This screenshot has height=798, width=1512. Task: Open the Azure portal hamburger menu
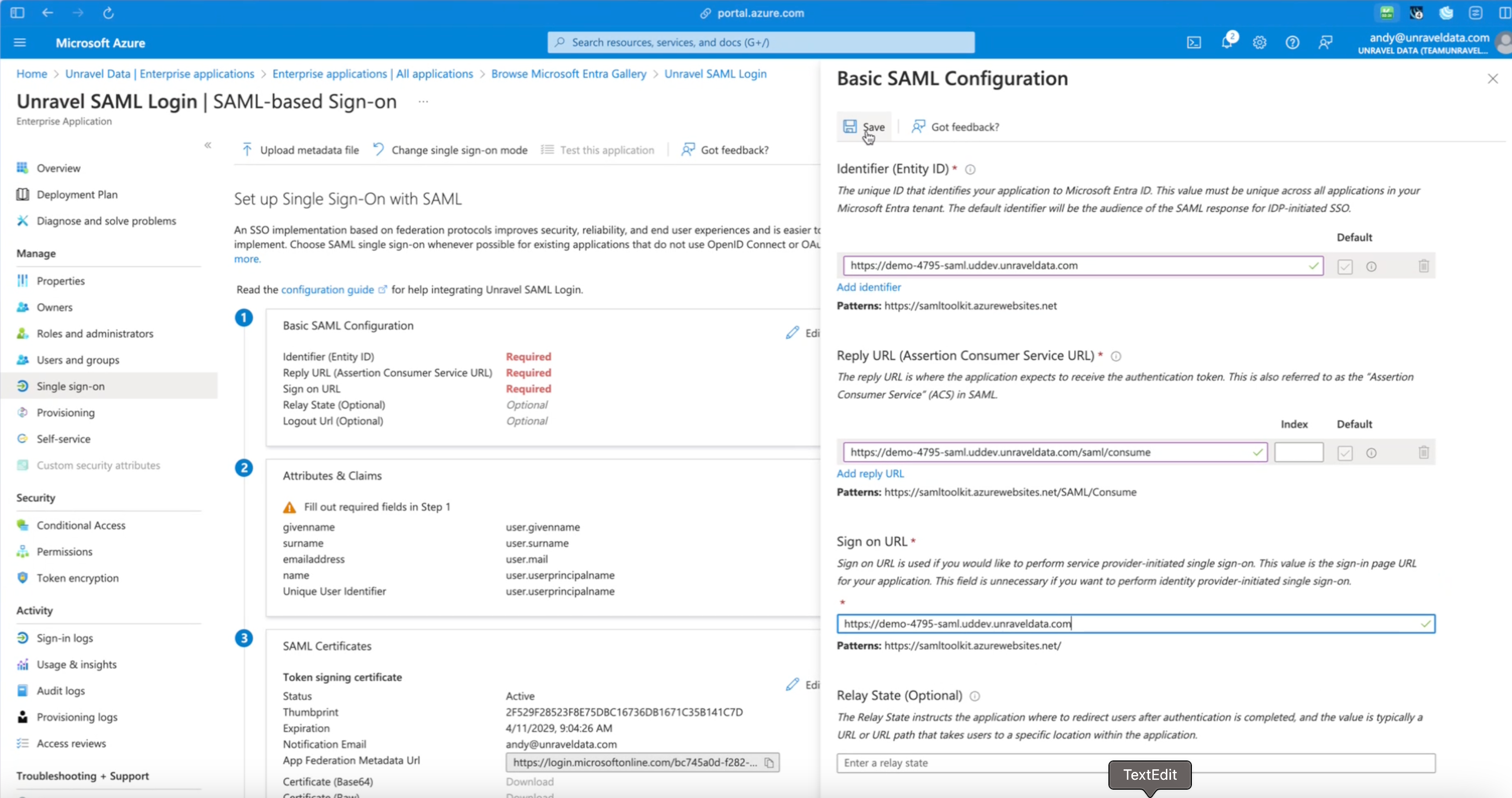click(19, 42)
